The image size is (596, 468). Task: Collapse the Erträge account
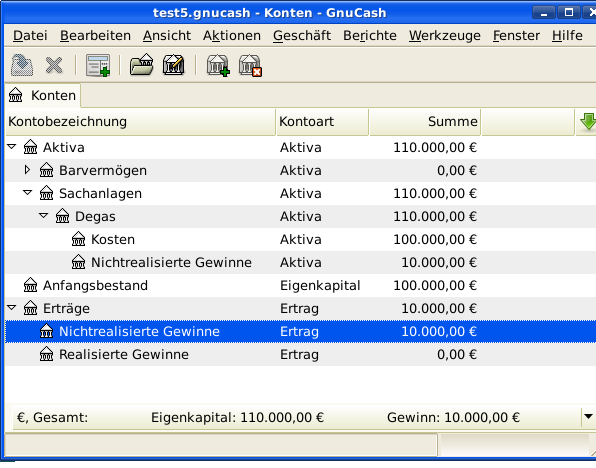tap(12, 307)
